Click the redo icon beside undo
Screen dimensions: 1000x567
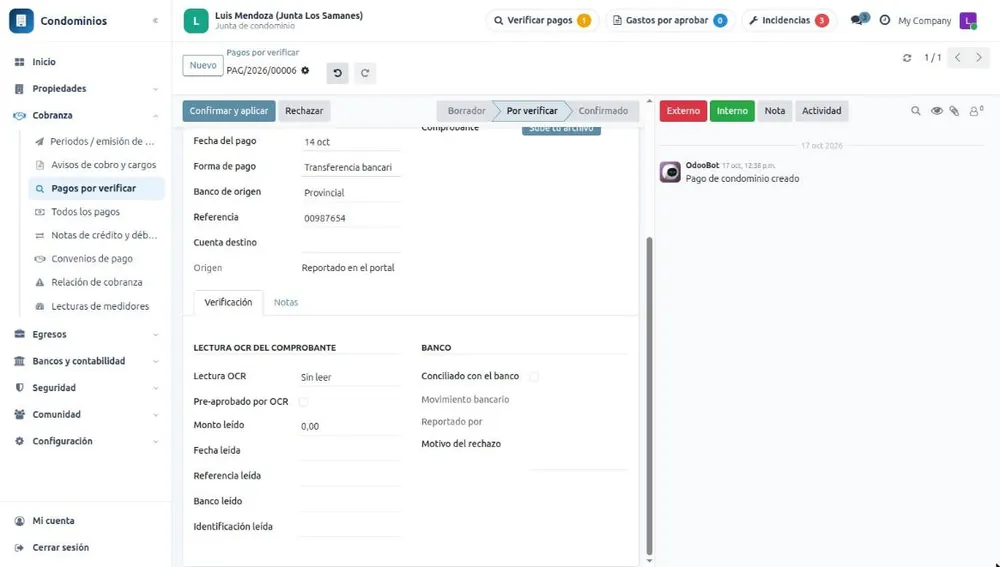(x=365, y=73)
